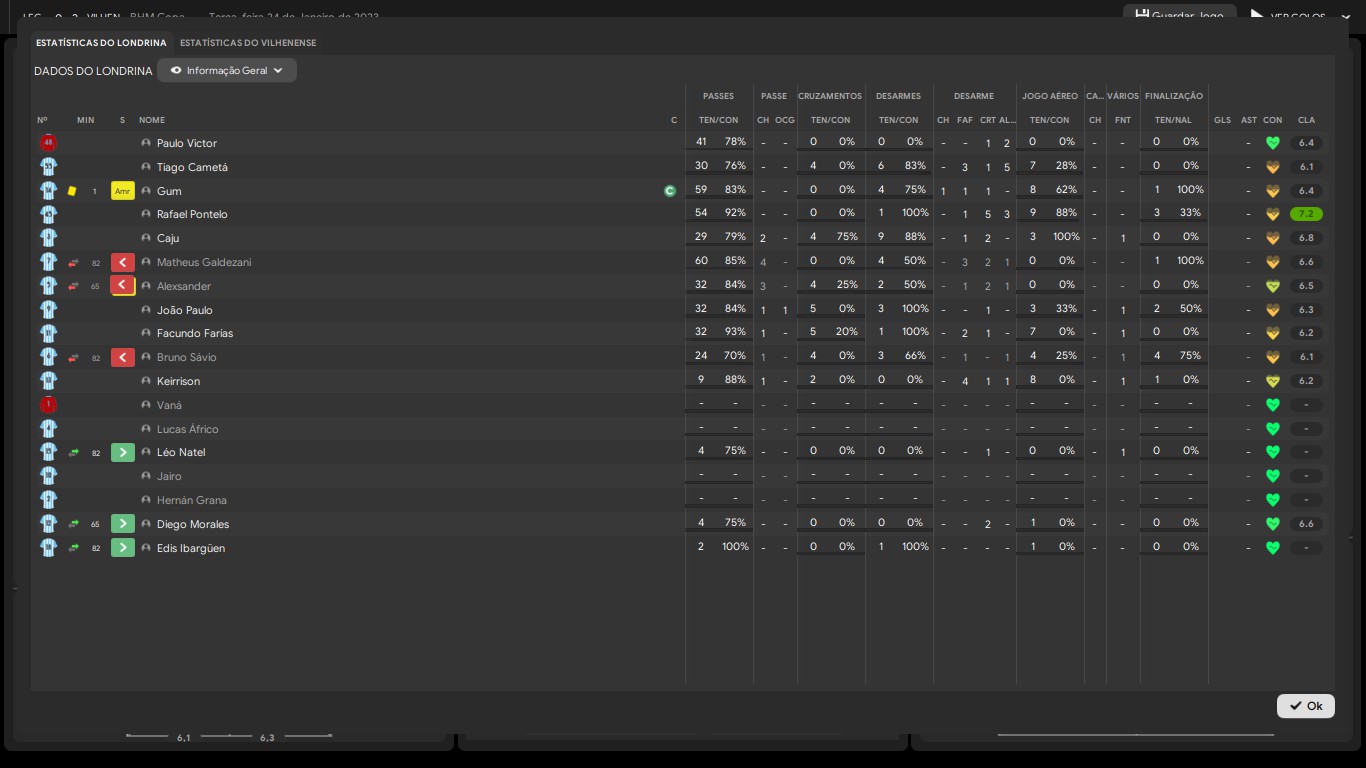Switch to Estatísticas do Vilhenense tab
The height and width of the screenshot is (768, 1366).
(248, 43)
